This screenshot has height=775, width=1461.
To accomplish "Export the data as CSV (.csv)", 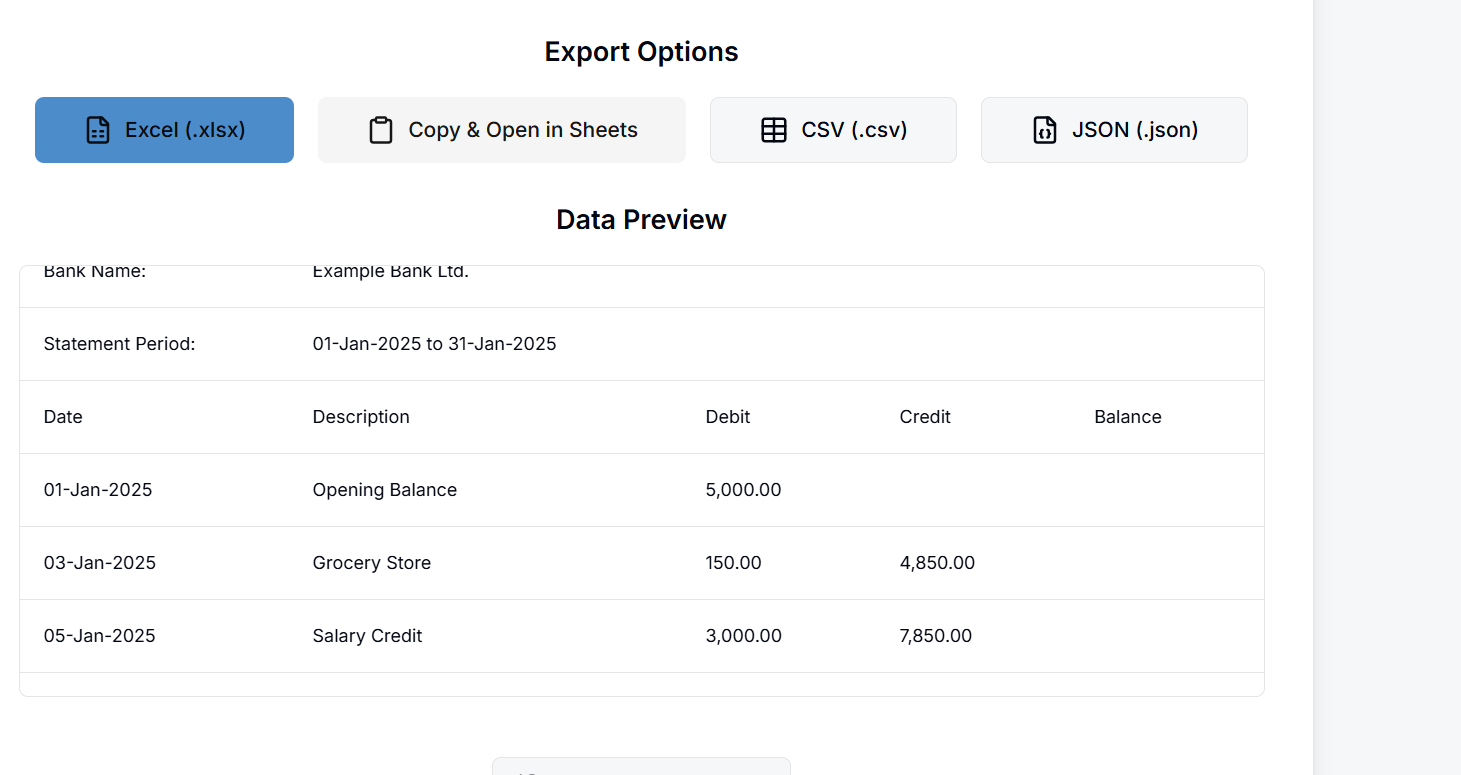I will click(x=833, y=129).
